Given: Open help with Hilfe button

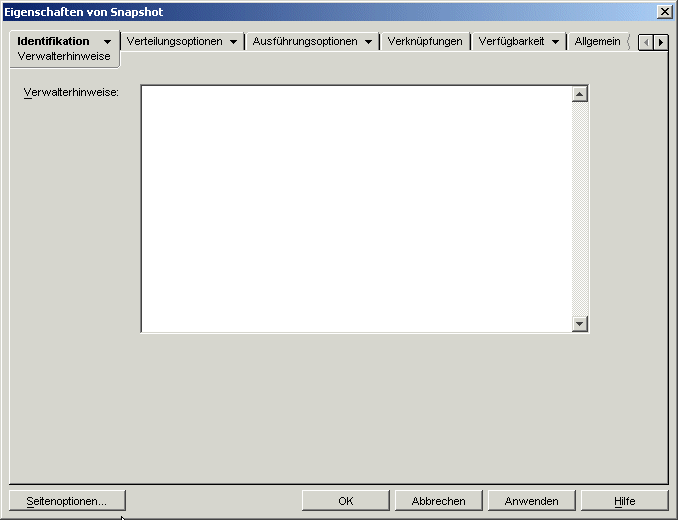Looking at the screenshot, I should click(624, 501).
